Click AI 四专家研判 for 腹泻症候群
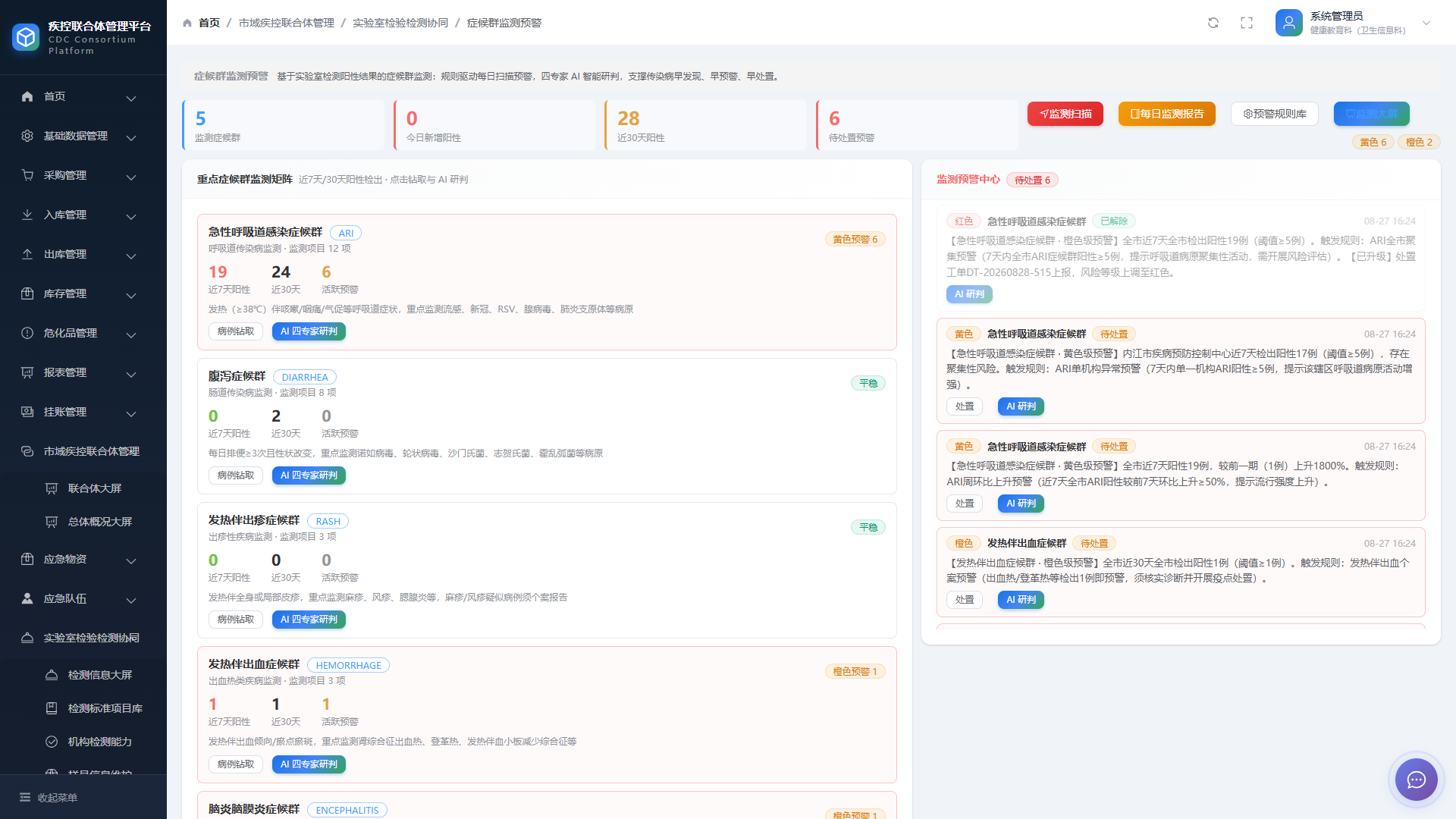 (309, 475)
